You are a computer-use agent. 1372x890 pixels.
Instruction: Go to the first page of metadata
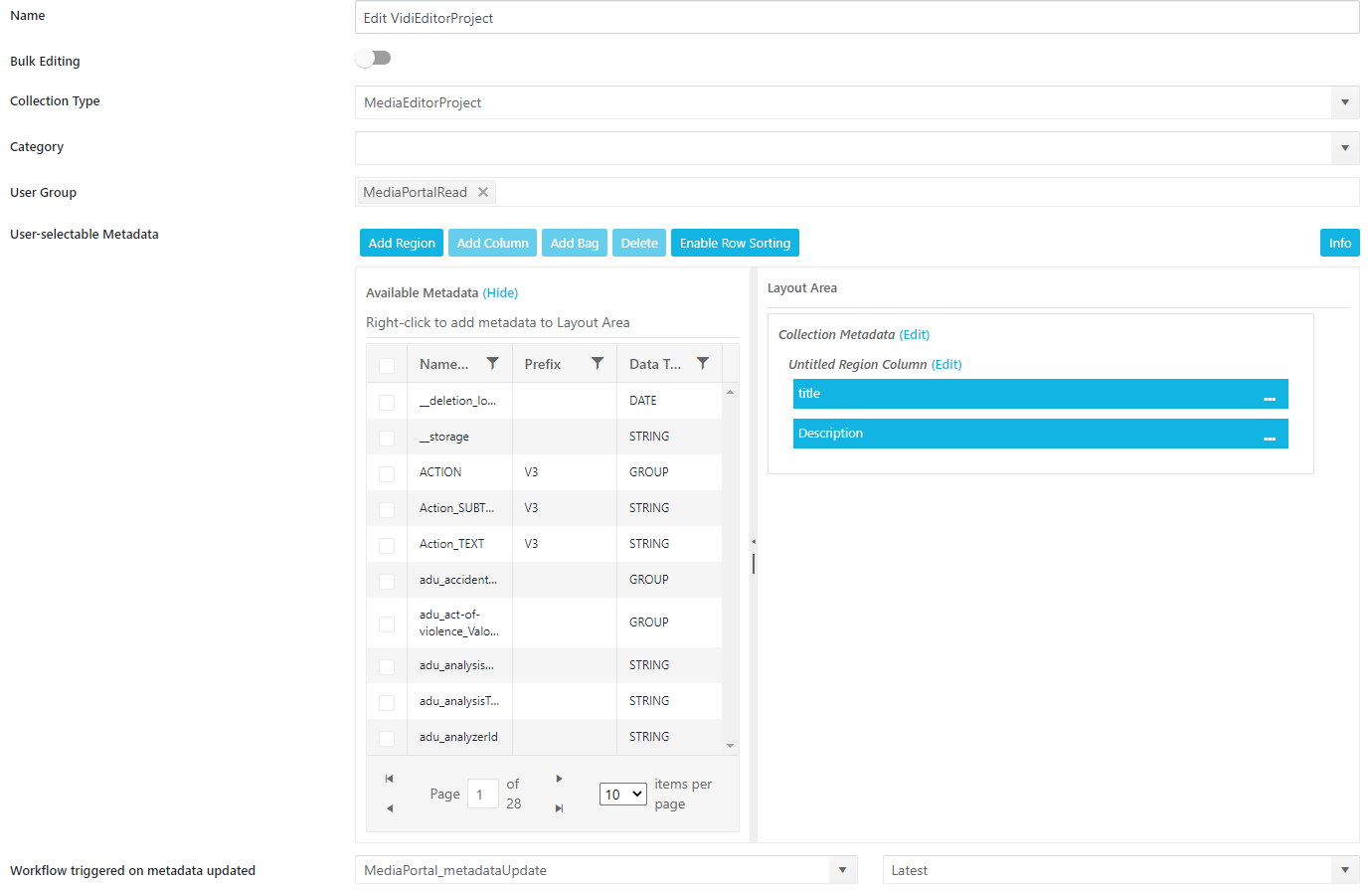[388, 778]
